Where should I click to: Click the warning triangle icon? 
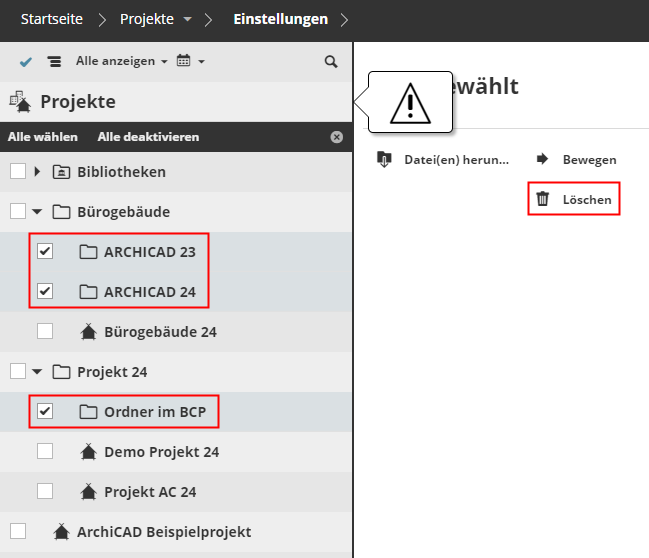tap(409, 102)
